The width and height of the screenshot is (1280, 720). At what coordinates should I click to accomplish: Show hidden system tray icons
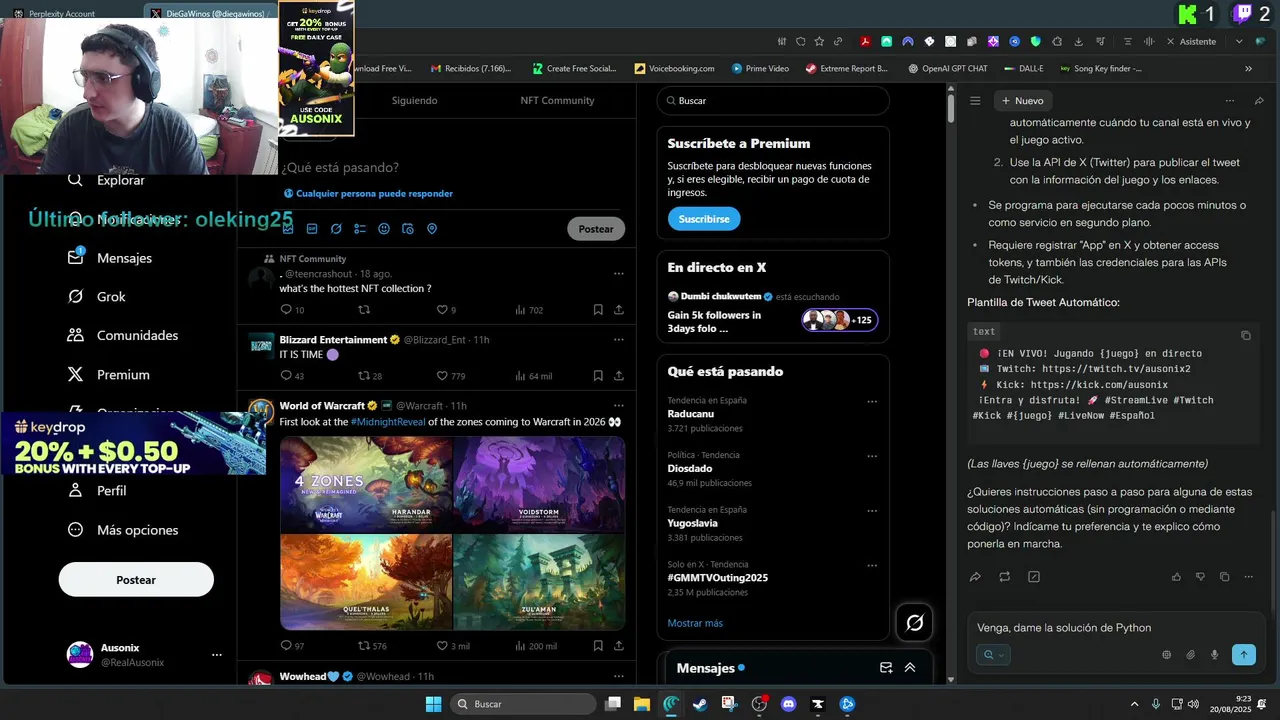pyautogui.click(x=1137, y=704)
